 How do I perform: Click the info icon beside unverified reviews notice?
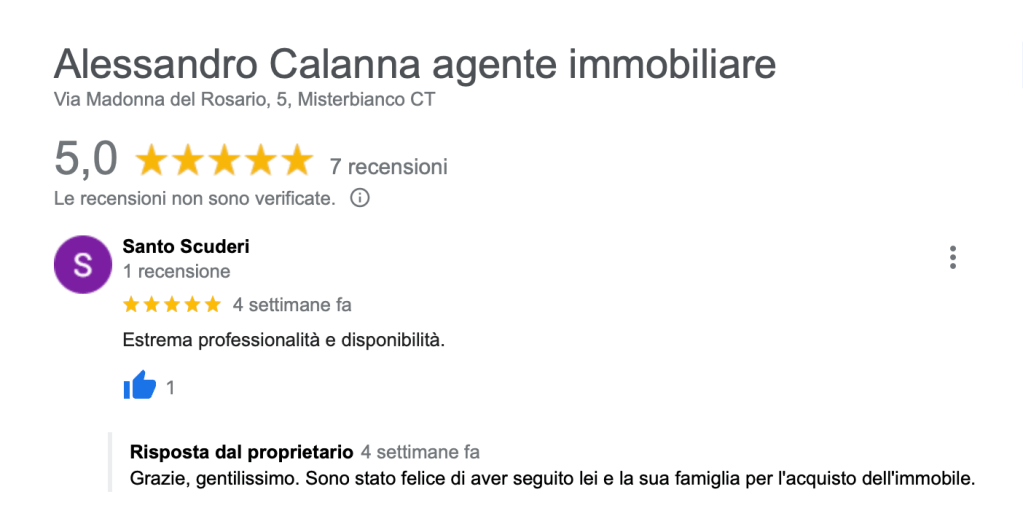(360, 198)
